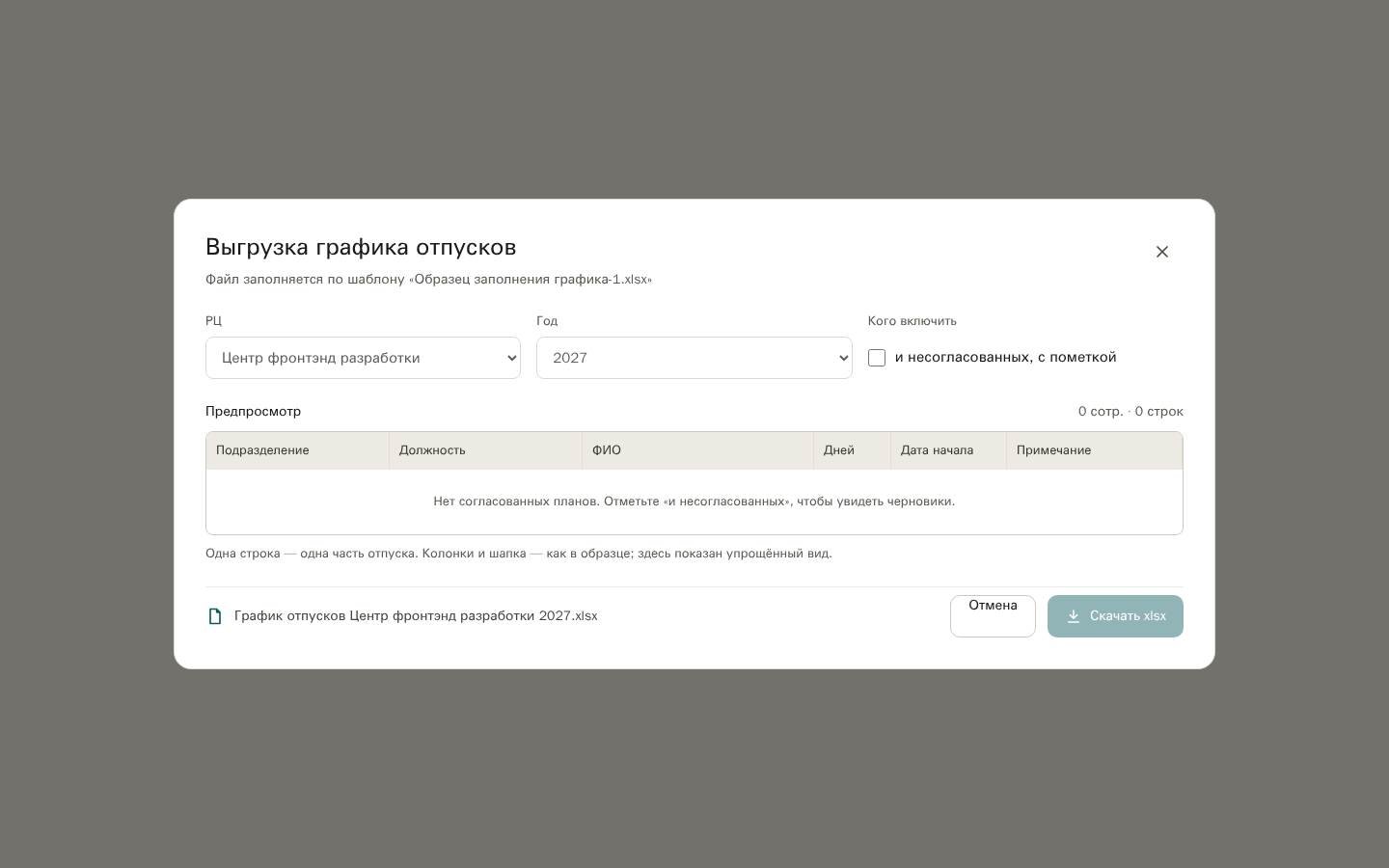Click the «Нет согласованных планов» empty-state message
Image resolution: width=1389 pixels, height=868 pixels.
click(694, 502)
